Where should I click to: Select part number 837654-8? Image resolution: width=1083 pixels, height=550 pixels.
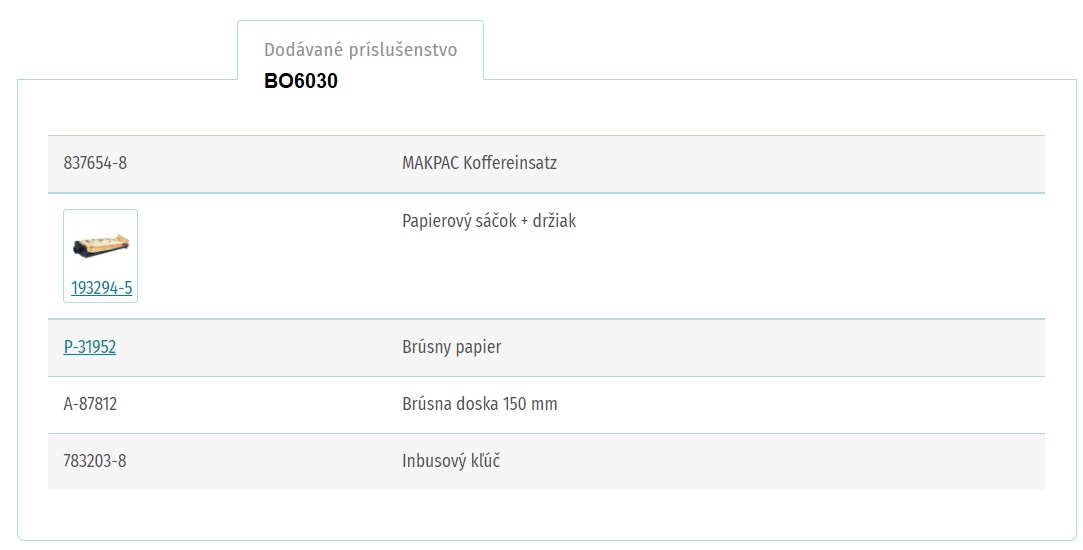pos(95,163)
